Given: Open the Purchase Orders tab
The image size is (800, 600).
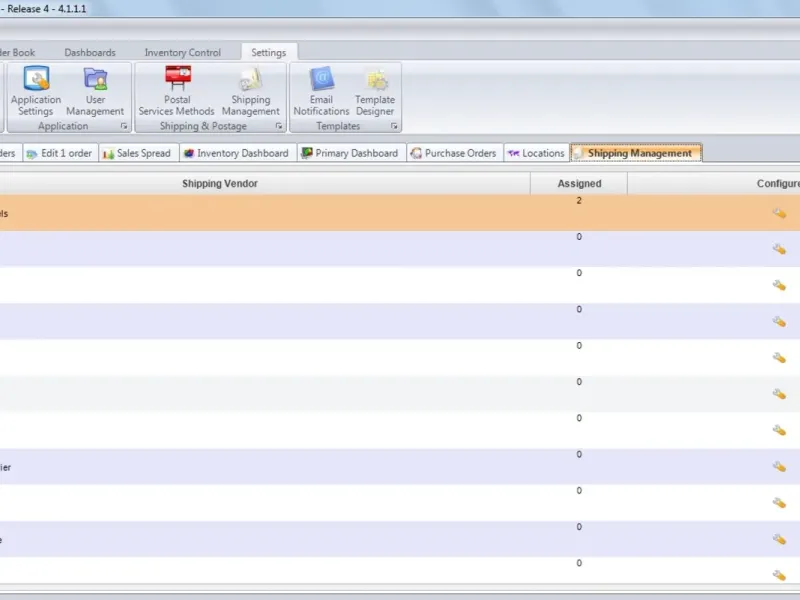Looking at the screenshot, I should click(x=455, y=153).
